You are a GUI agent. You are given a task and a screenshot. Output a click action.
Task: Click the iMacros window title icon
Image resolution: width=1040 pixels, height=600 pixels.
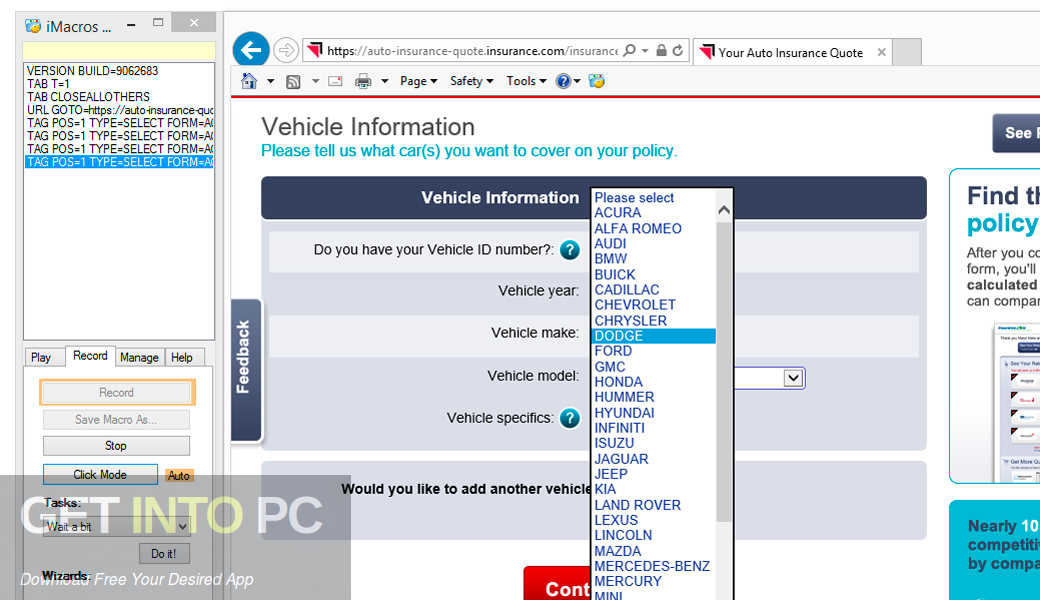coord(32,27)
